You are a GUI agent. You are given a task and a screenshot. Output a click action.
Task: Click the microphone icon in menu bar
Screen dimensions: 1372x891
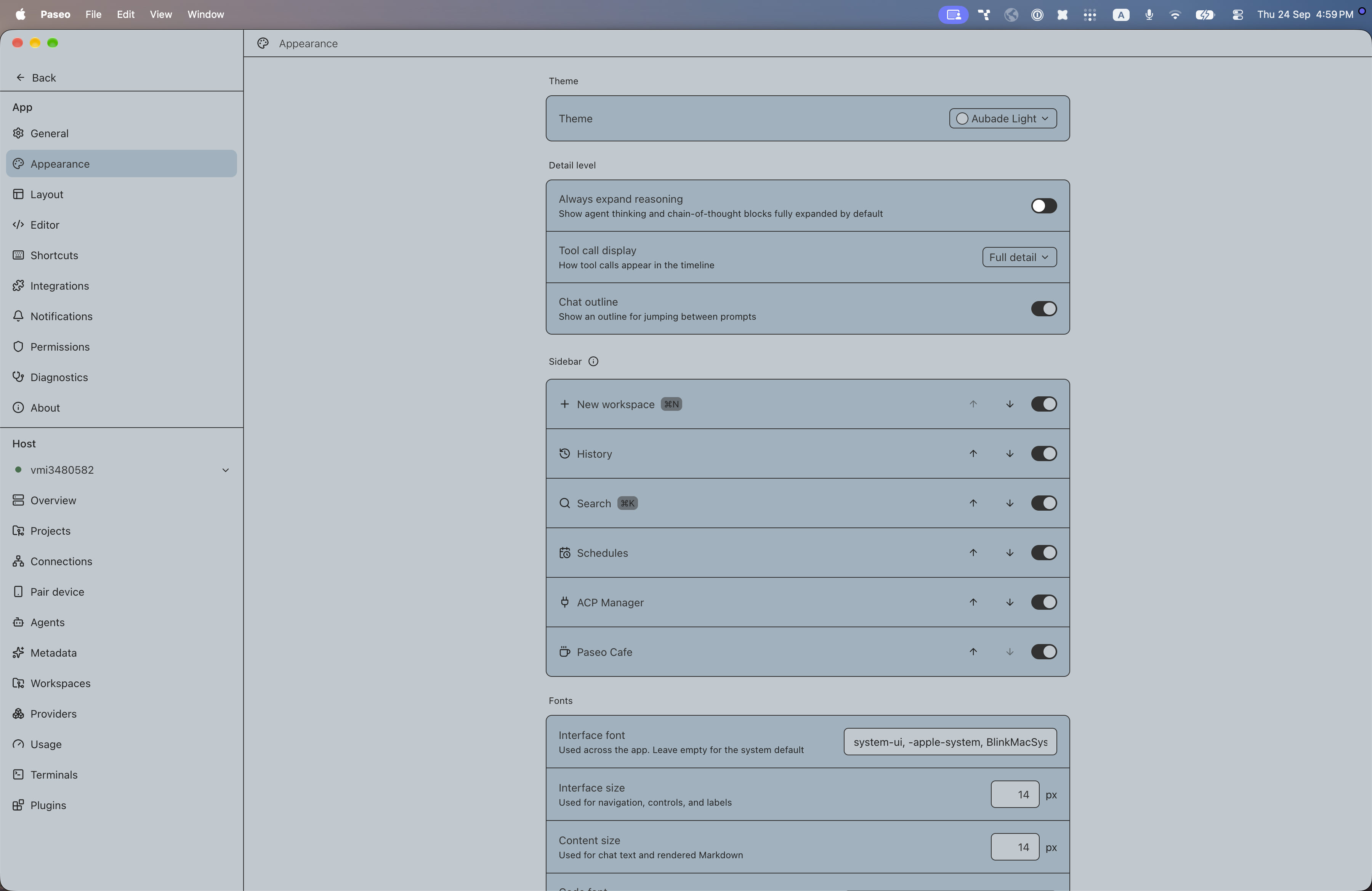click(1149, 14)
